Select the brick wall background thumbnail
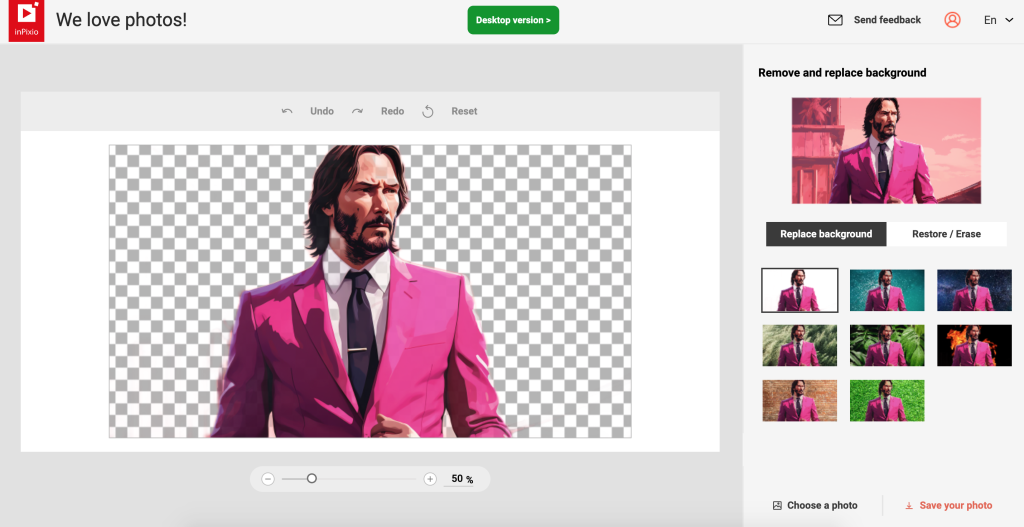Screen dimensions: 1024x527 coord(799,401)
